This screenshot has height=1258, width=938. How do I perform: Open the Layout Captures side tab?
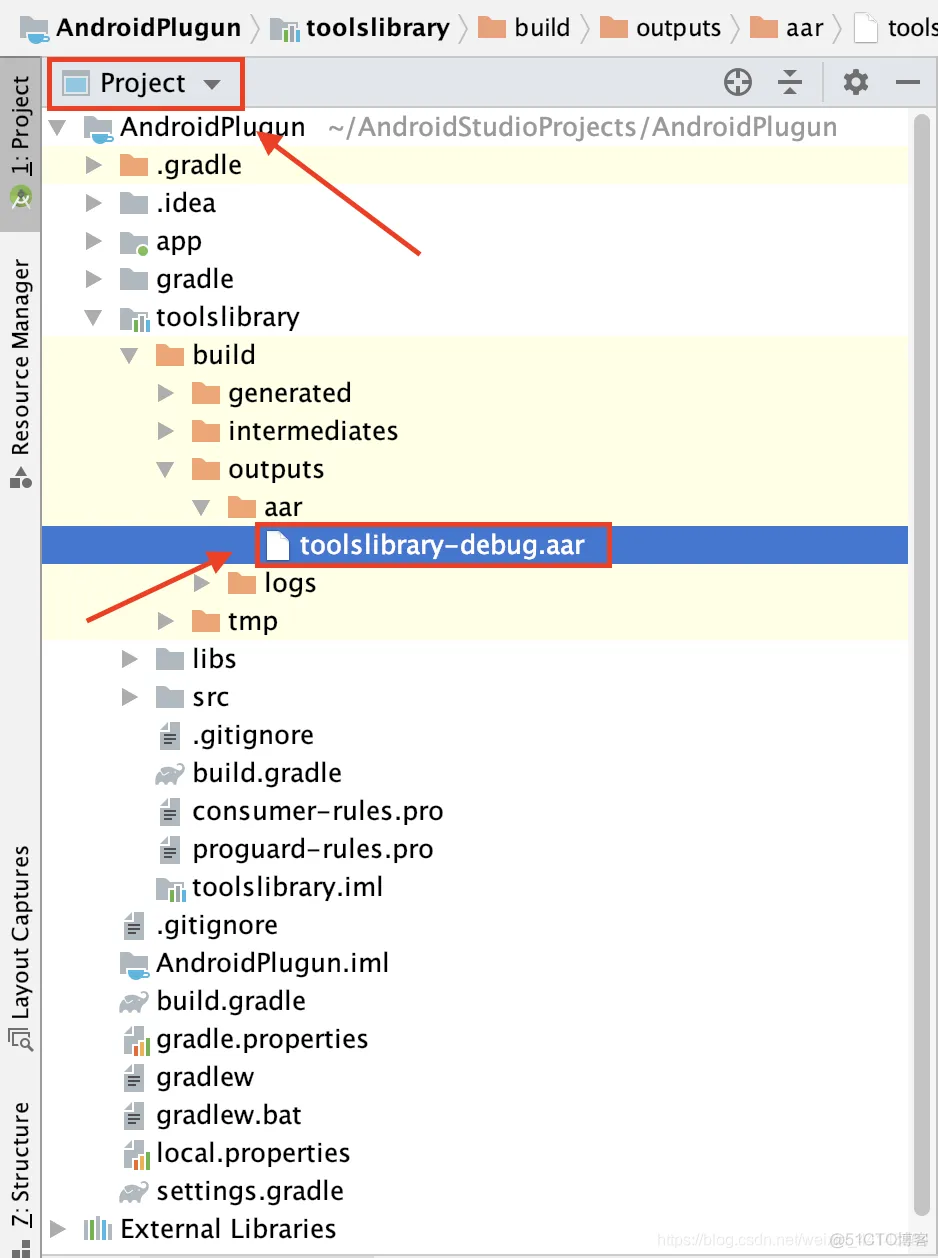click(x=21, y=948)
